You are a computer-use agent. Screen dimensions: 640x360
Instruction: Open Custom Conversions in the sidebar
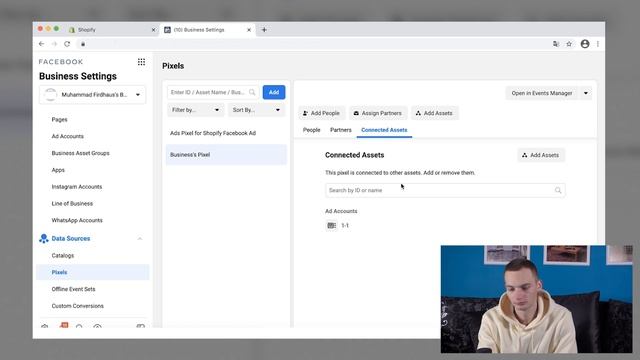click(x=78, y=306)
